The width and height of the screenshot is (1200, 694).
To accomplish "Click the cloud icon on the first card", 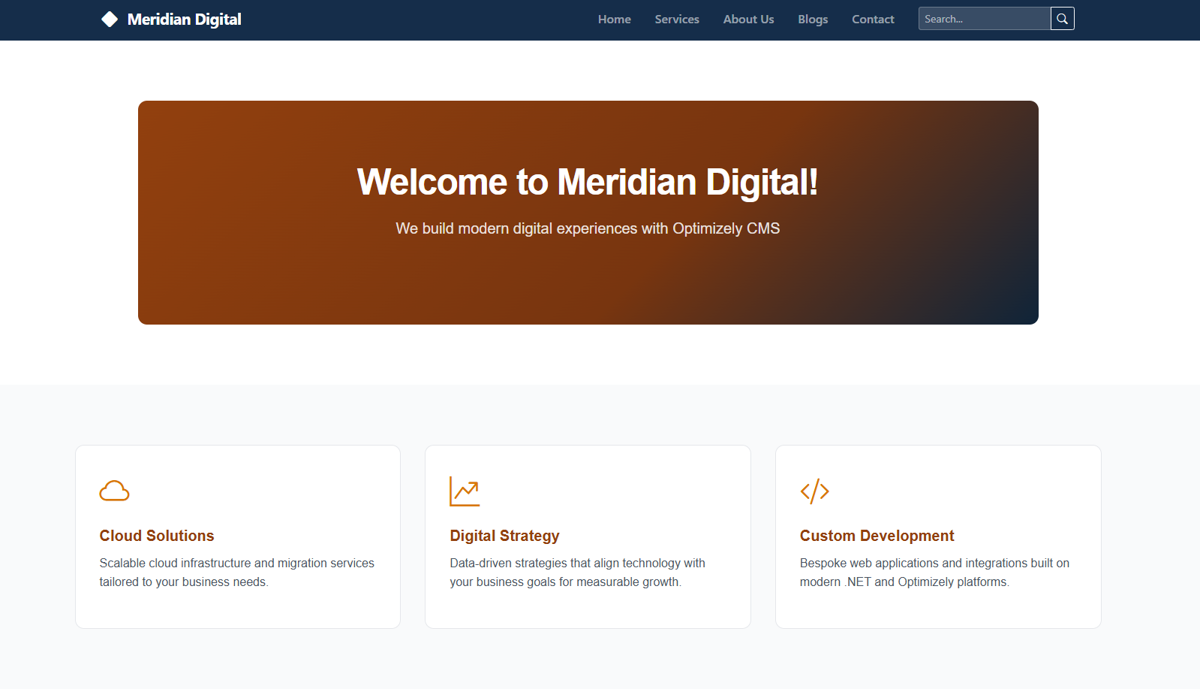I will click(x=115, y=491).
